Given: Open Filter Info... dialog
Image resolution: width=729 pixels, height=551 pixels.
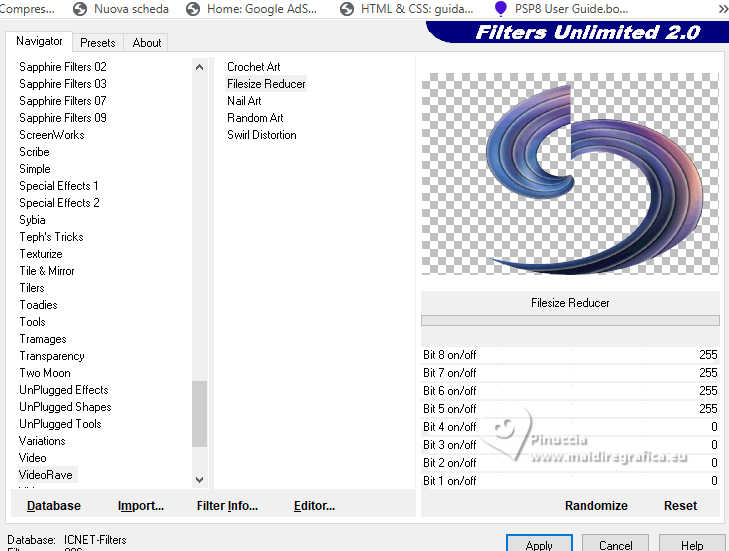Looking at the screenshot, I should click(227, 506).
